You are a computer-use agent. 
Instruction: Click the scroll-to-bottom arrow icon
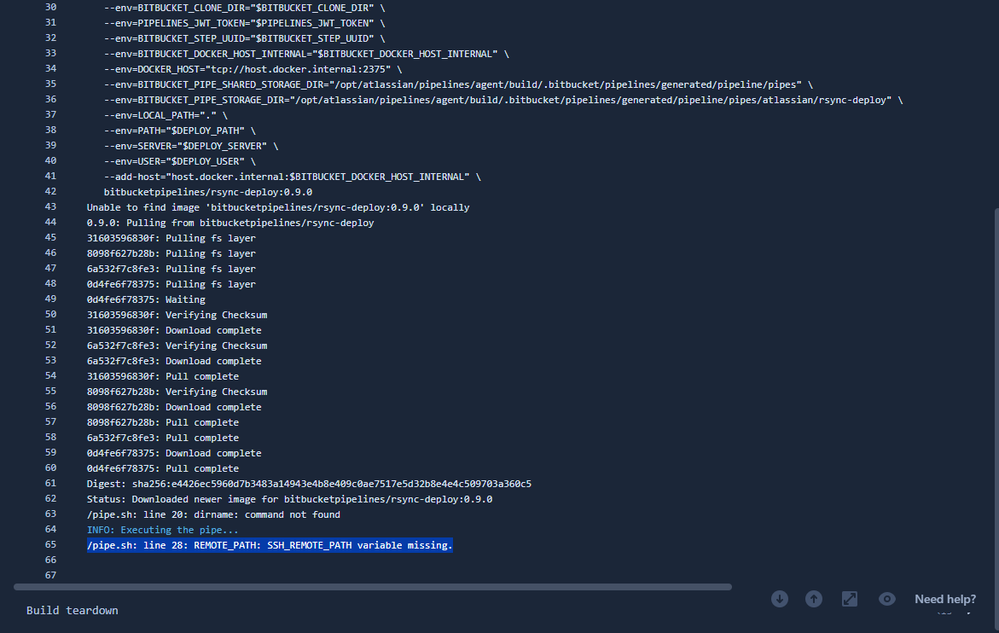[779, 599]
